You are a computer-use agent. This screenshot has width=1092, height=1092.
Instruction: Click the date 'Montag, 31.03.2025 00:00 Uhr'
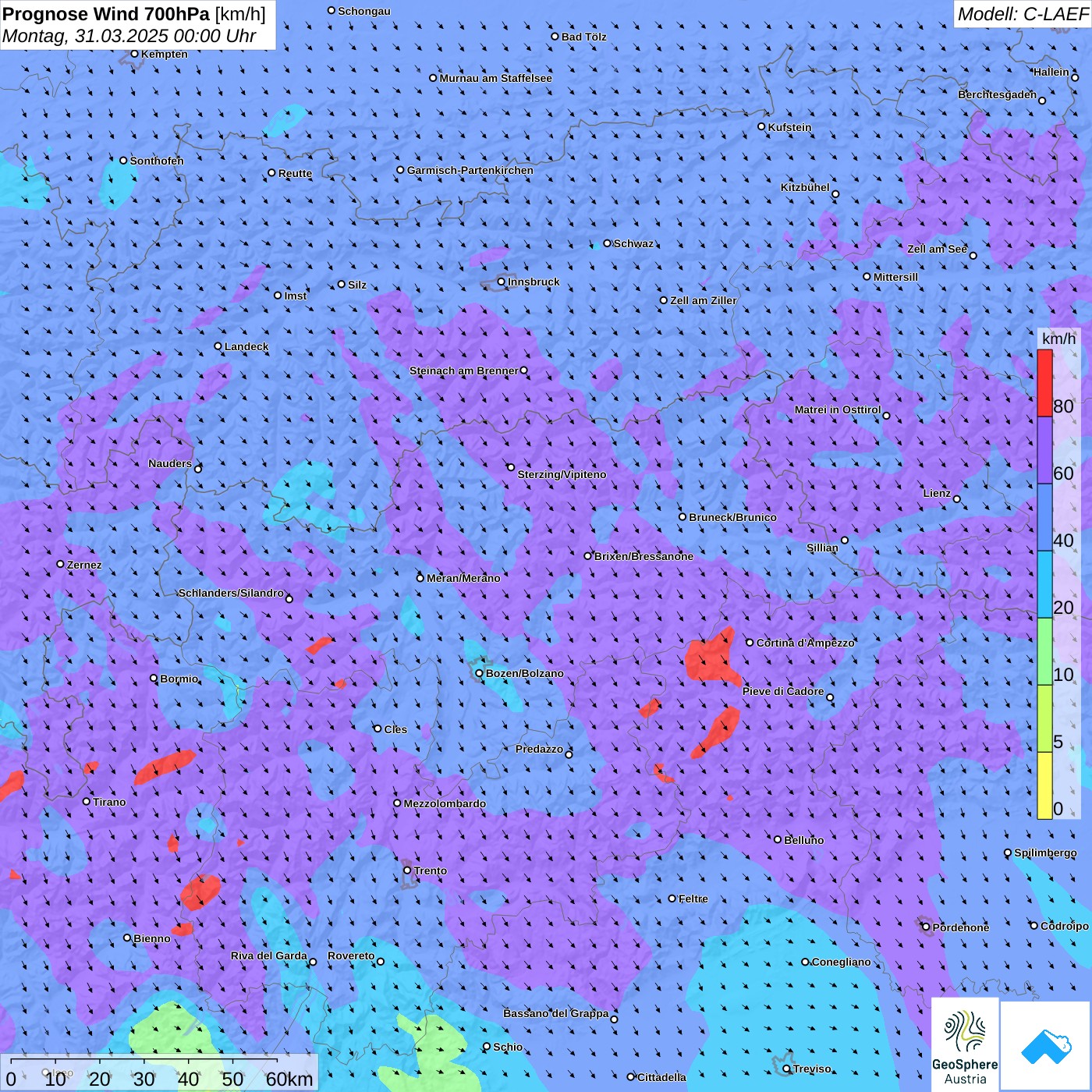tap(129, 36)
